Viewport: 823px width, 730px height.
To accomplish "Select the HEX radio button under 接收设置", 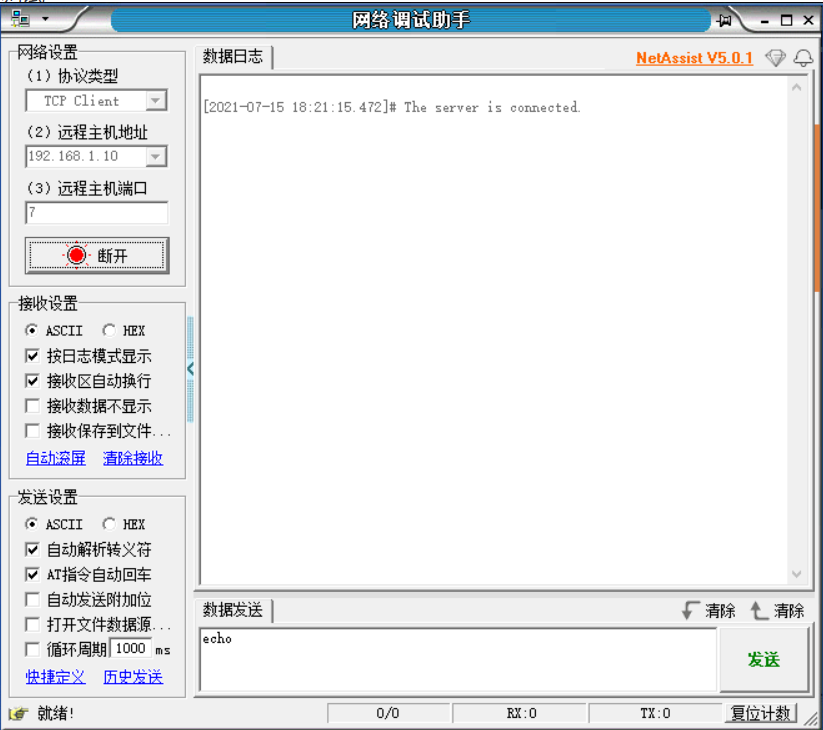I will pyautogui.click(x=109, y=330).
